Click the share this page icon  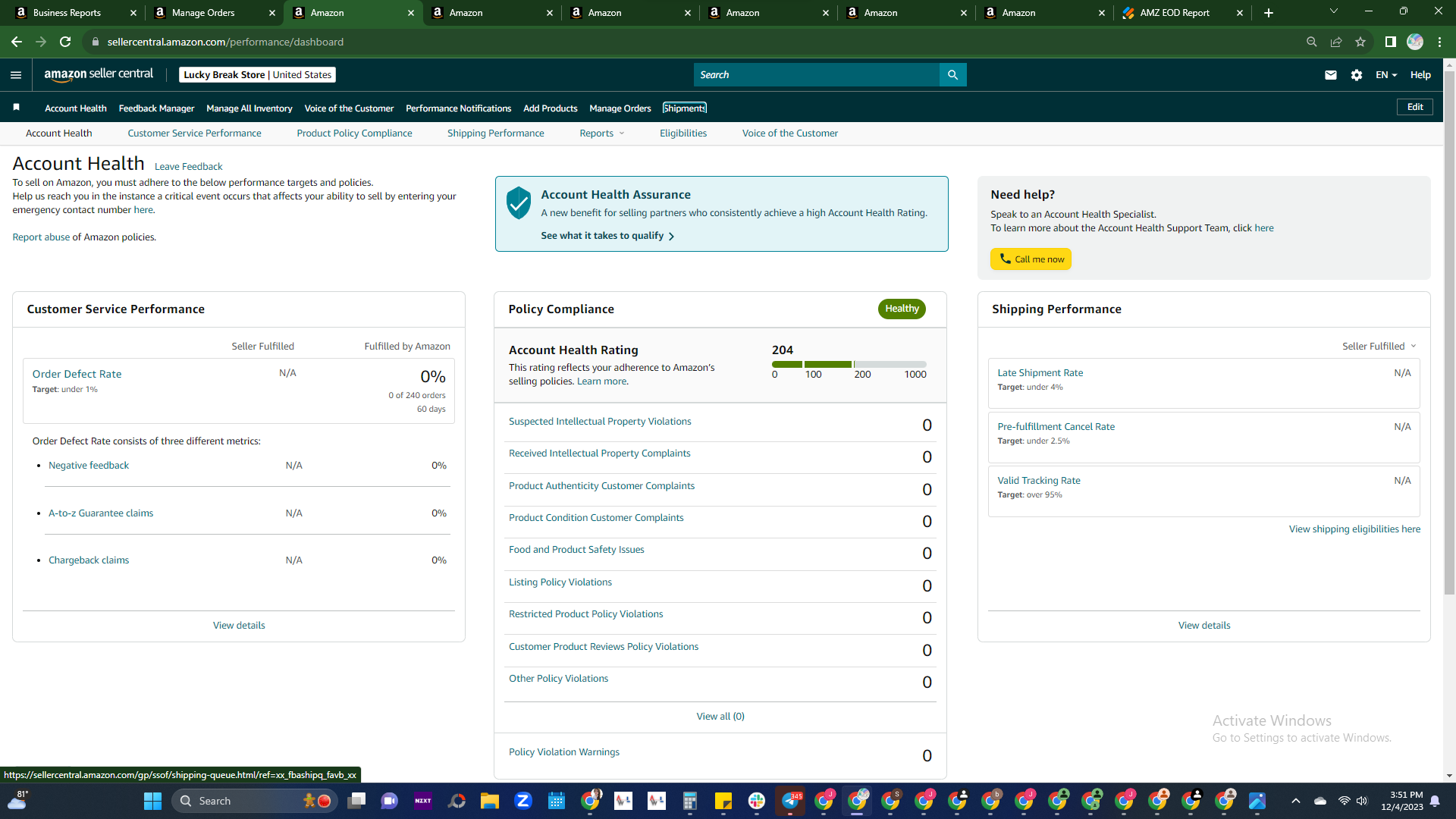pyautogui.click(x=1336, y=42)
